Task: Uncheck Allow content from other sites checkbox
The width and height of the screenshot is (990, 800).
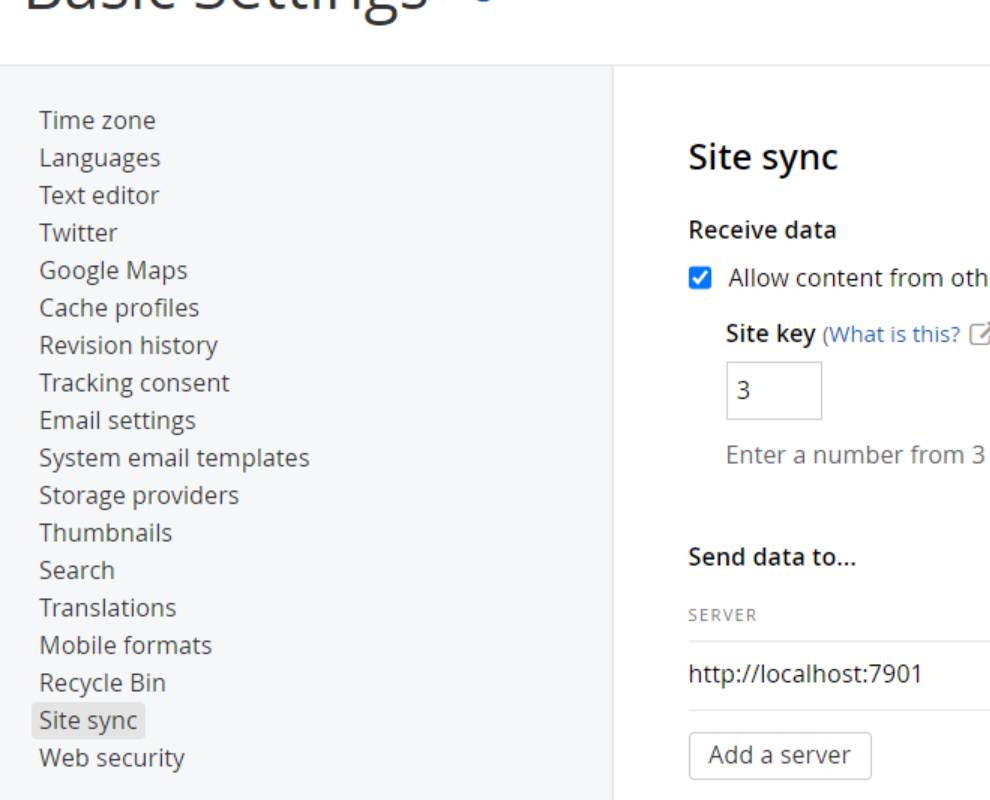Action: click(x=700, y=278)
